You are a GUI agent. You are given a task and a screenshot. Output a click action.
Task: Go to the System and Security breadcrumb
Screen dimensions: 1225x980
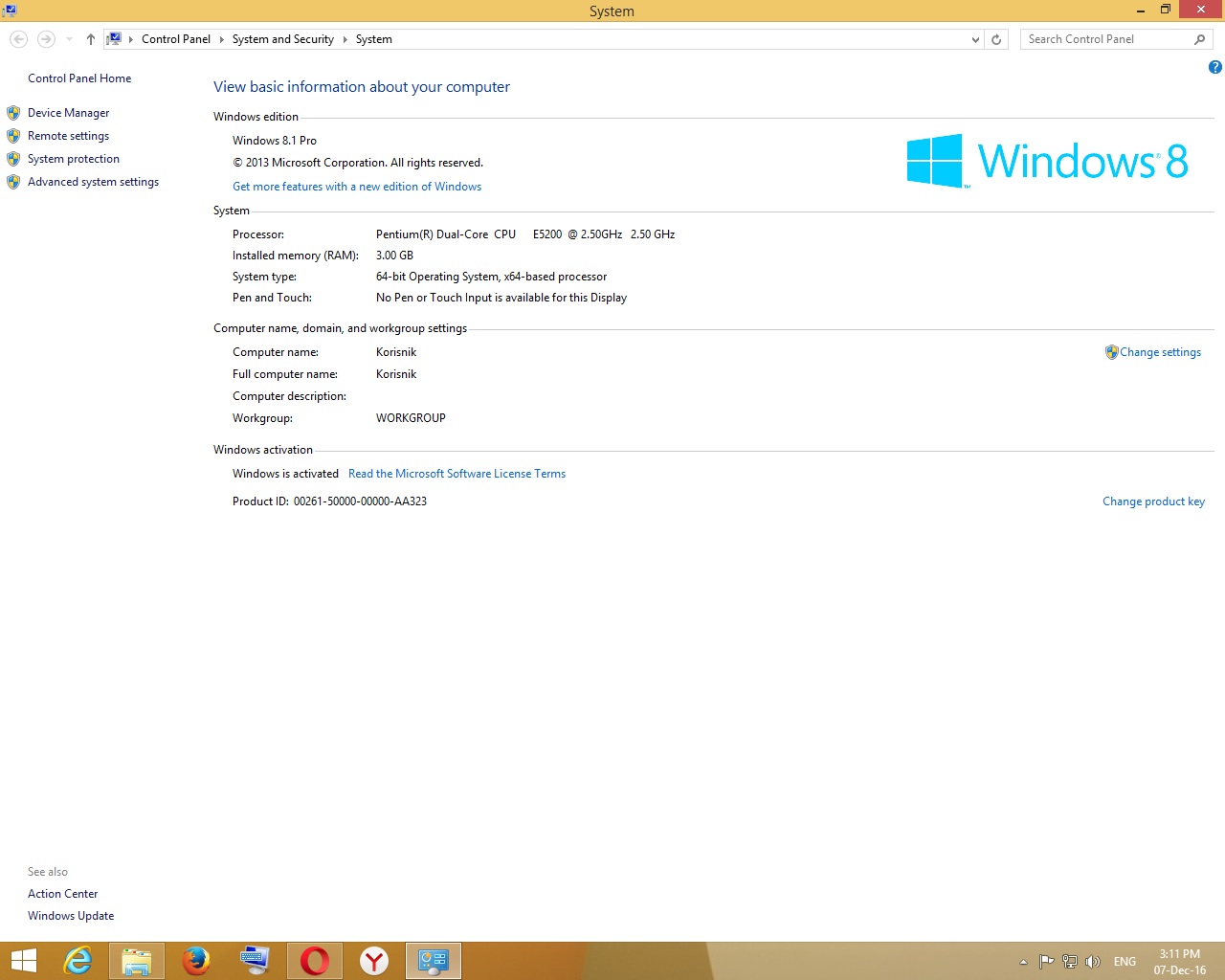[283, 39]
